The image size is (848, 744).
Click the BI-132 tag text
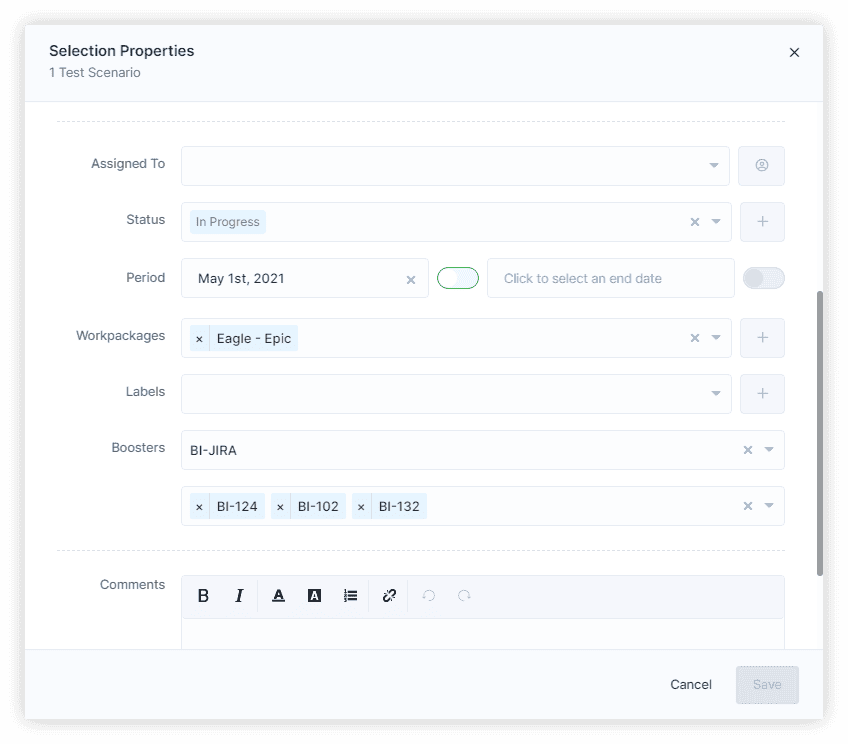tap(399, 507)
